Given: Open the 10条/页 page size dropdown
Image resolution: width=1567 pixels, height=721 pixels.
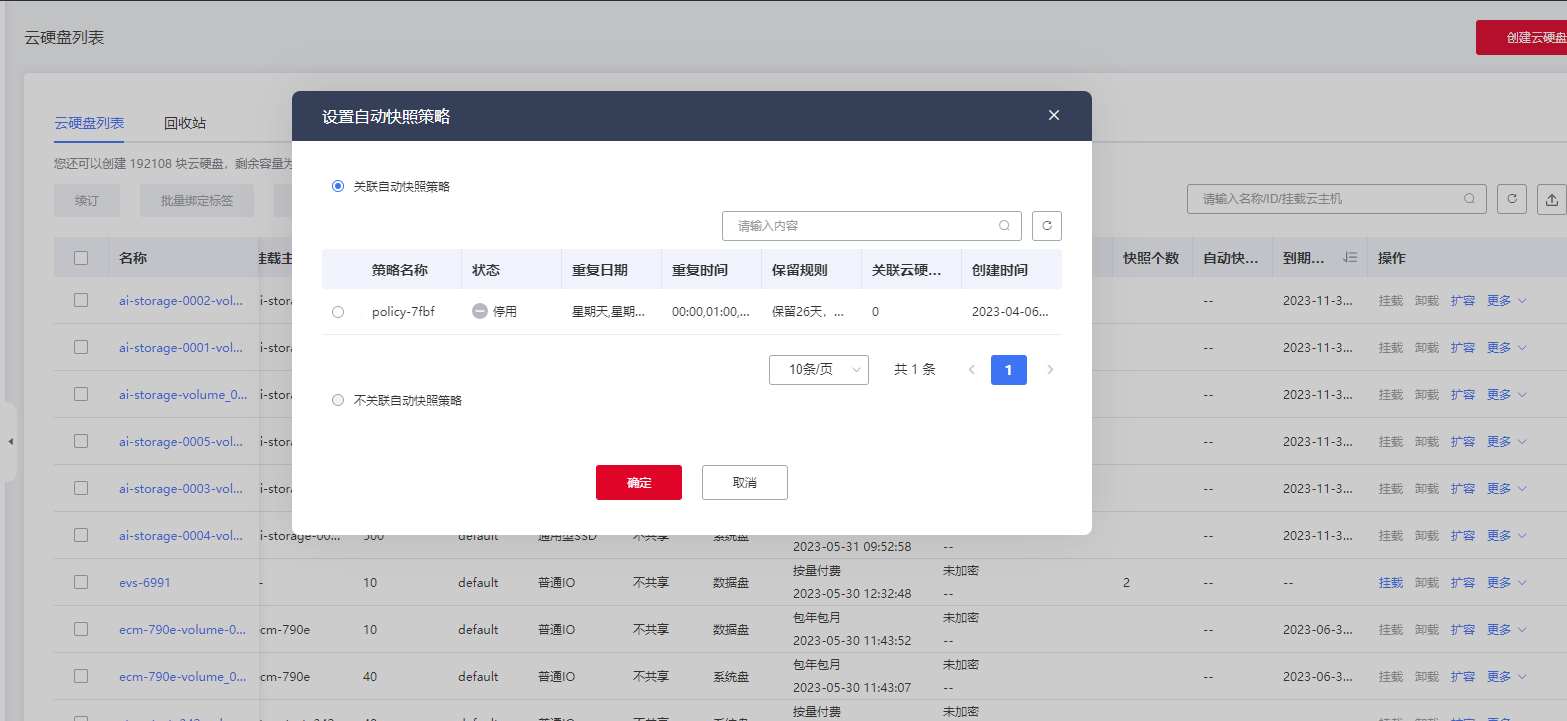Looking at the screenshot, I should coord(819,370).
